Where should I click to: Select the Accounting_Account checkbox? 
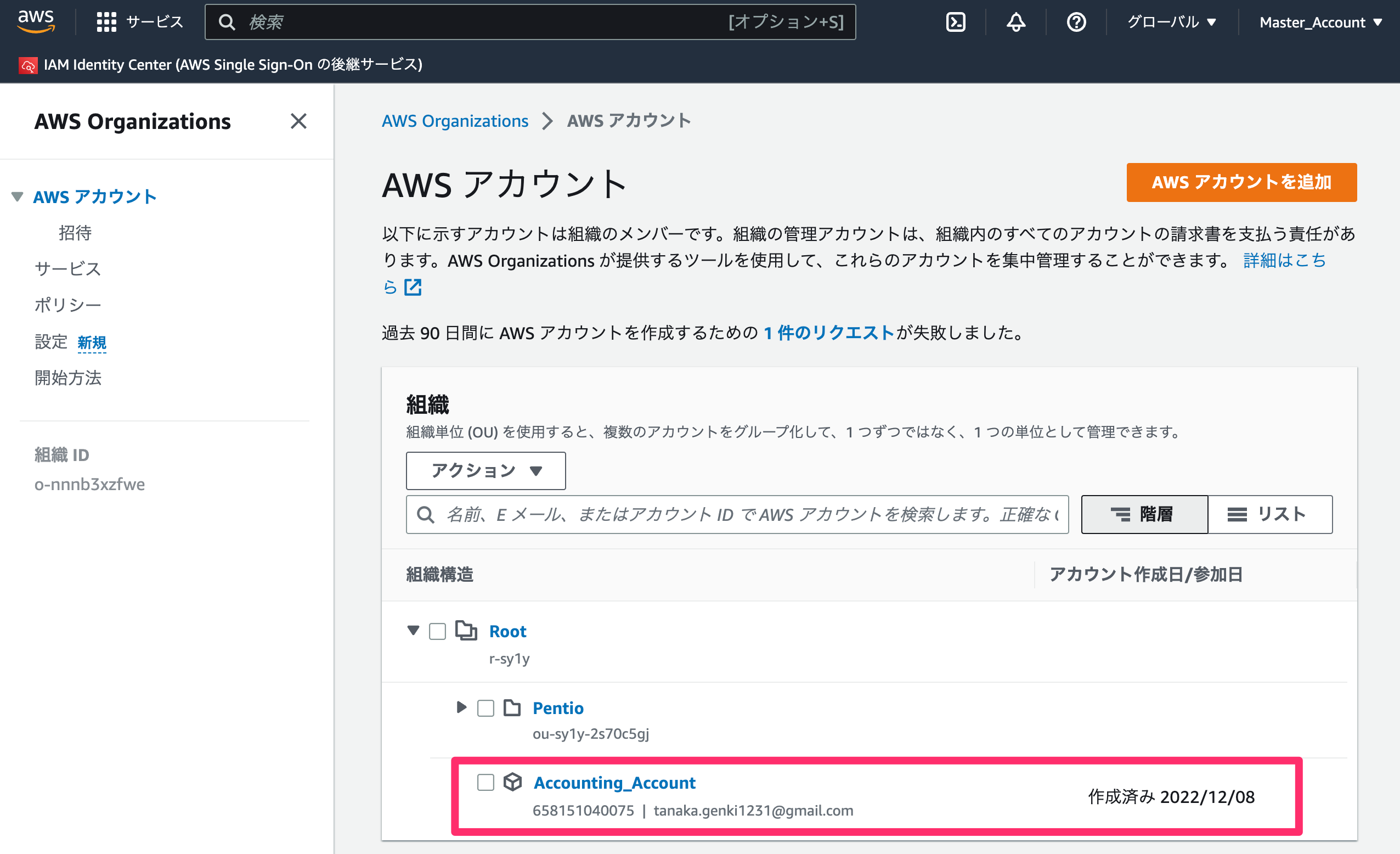tap(485, 782)
